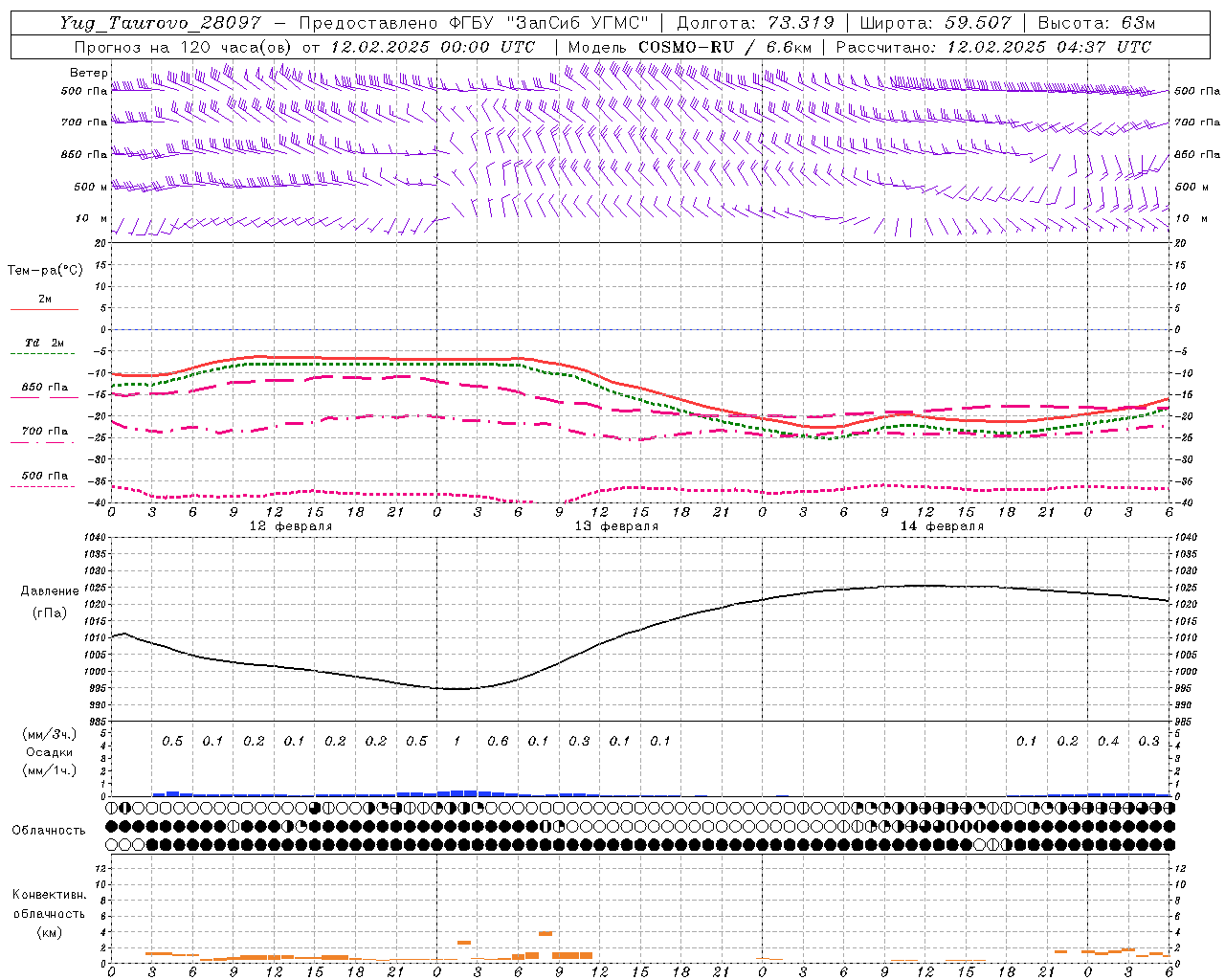Click the Ветер panel label
This screenshot has width=1225, height=980.
click(x=88, y=73)
